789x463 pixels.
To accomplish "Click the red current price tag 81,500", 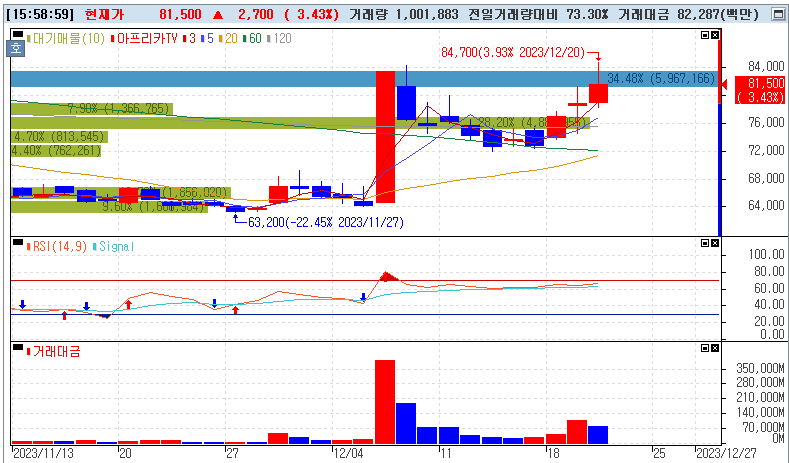I will click(x=760, y=90).
